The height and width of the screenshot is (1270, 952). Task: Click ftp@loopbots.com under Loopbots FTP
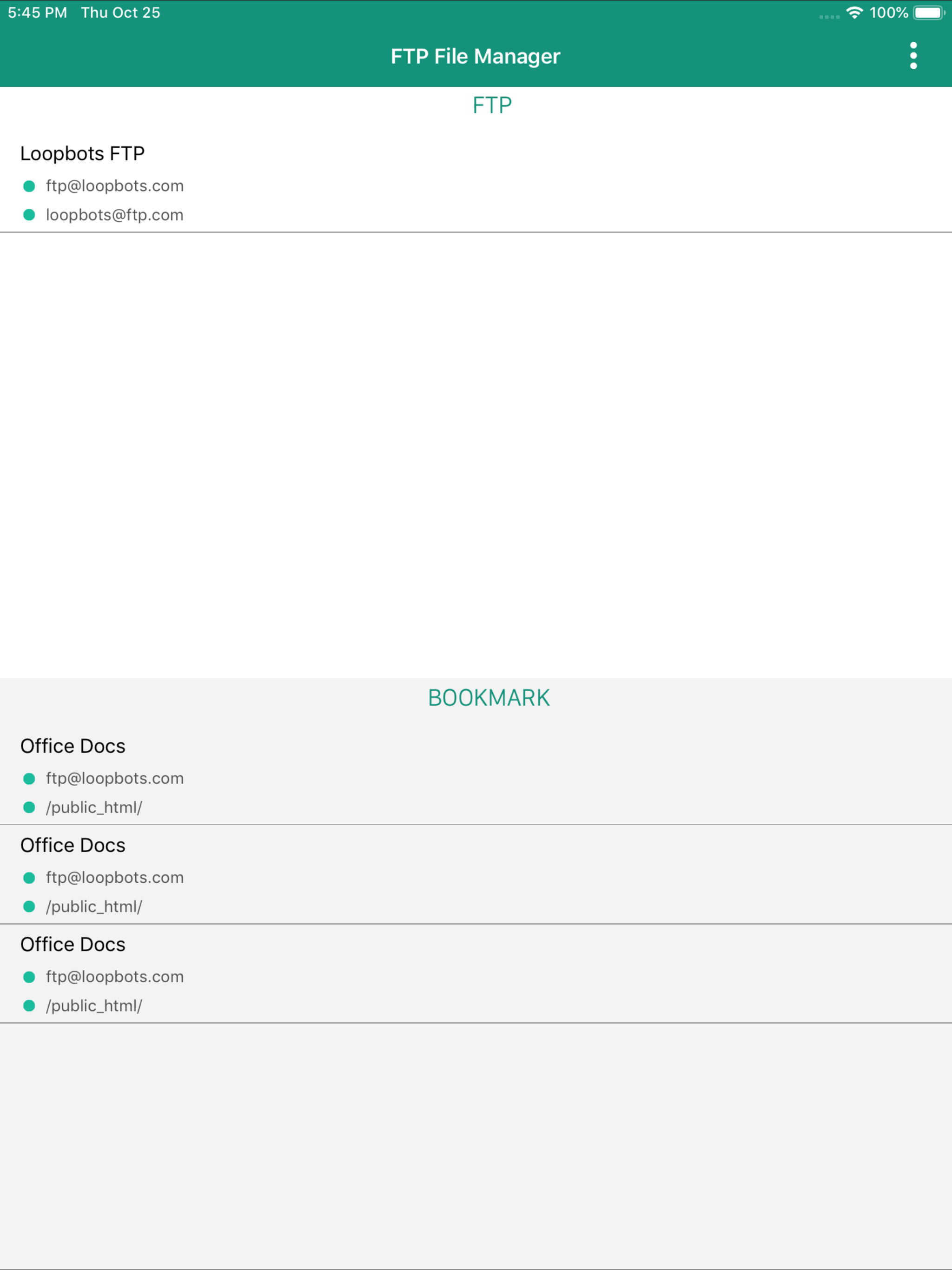(115, 186)
